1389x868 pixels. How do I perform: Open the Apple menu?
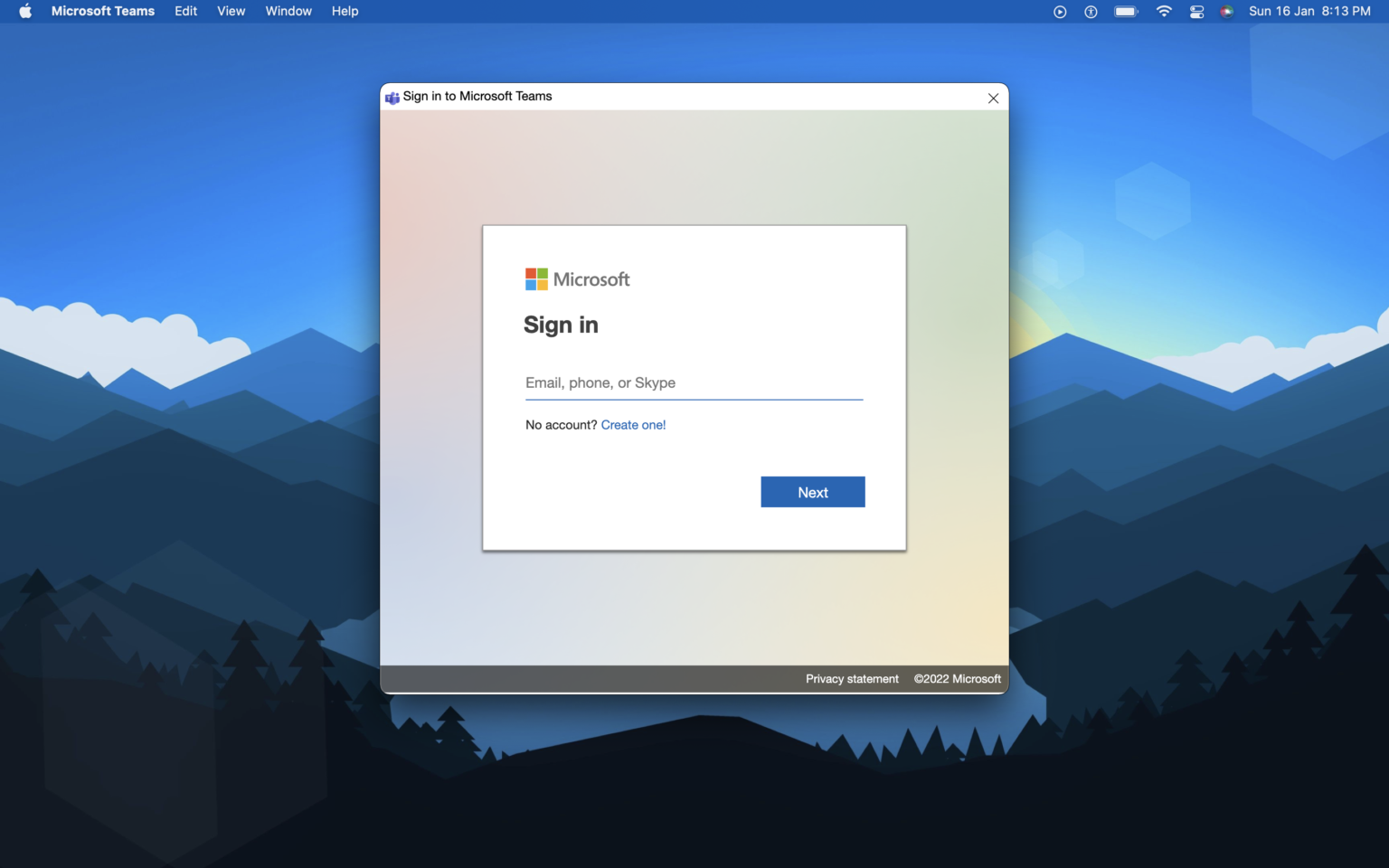(x=24, y=11)
